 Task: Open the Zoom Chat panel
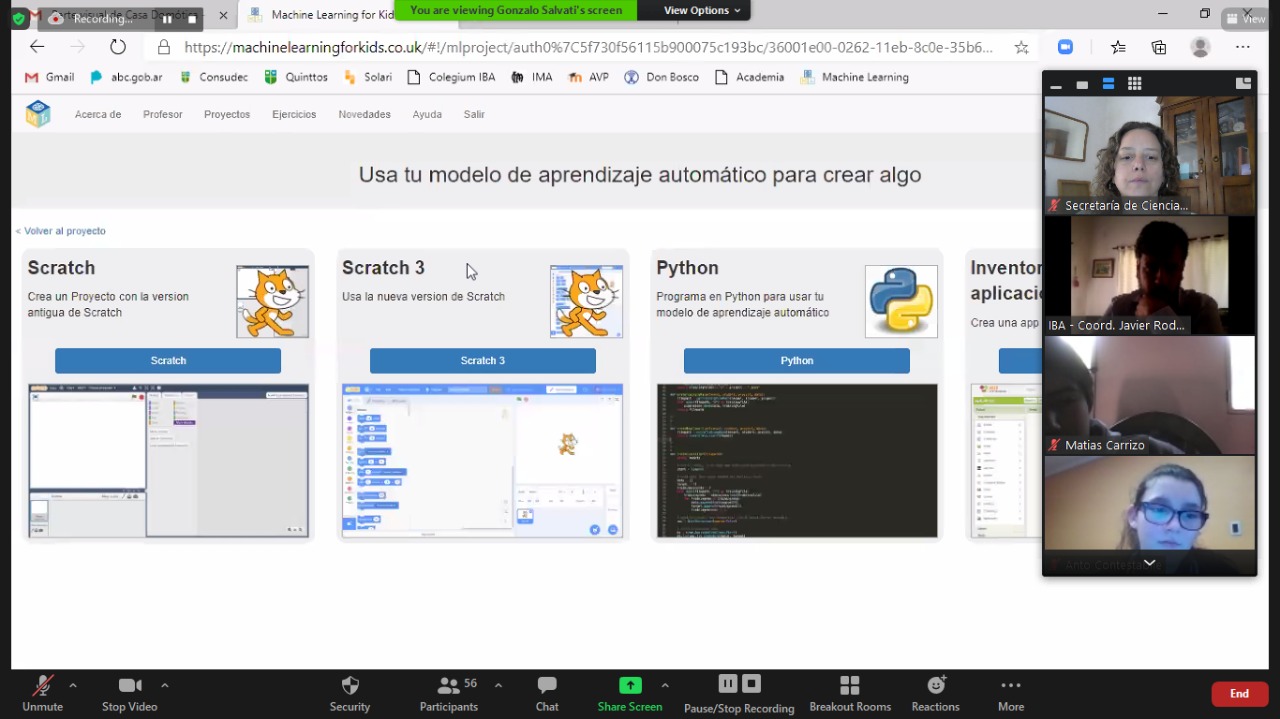click(x=547, y=686)
